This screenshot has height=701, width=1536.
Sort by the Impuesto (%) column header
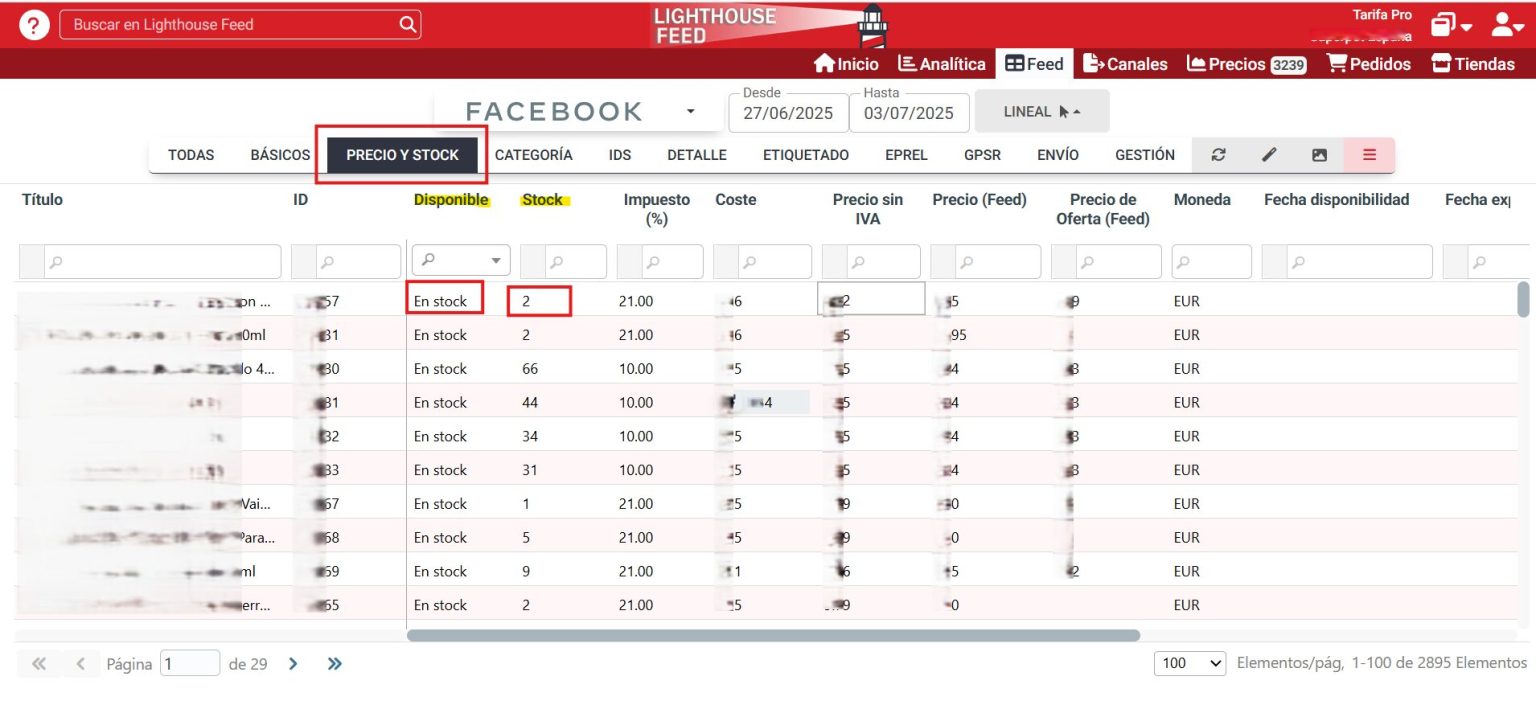(x=657, y=209)
